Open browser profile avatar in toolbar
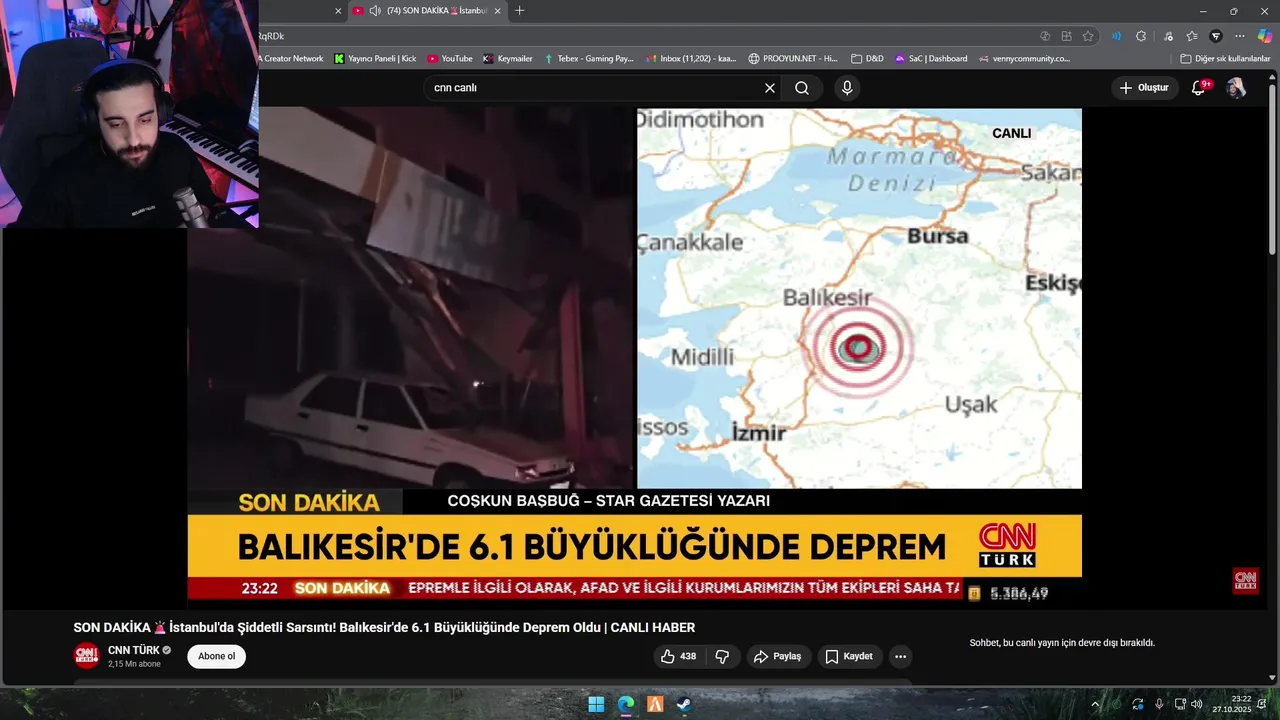This screenshot has height=720, width=1280. coord(1216,36)
